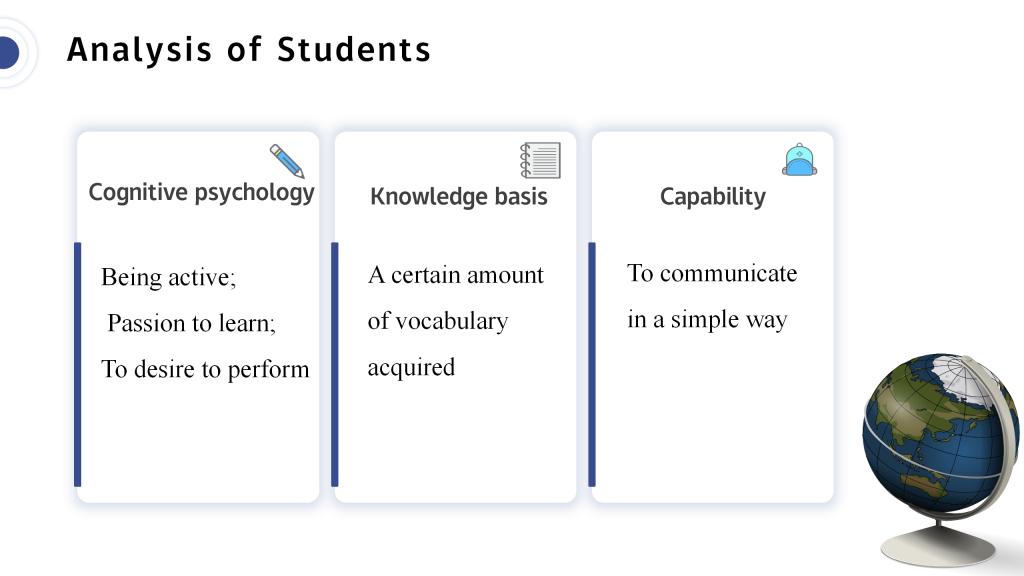The height and width of the screenshot is (576, 1024).
Task: Select the 'Analysis of Students' title
Action: [249, 50]
